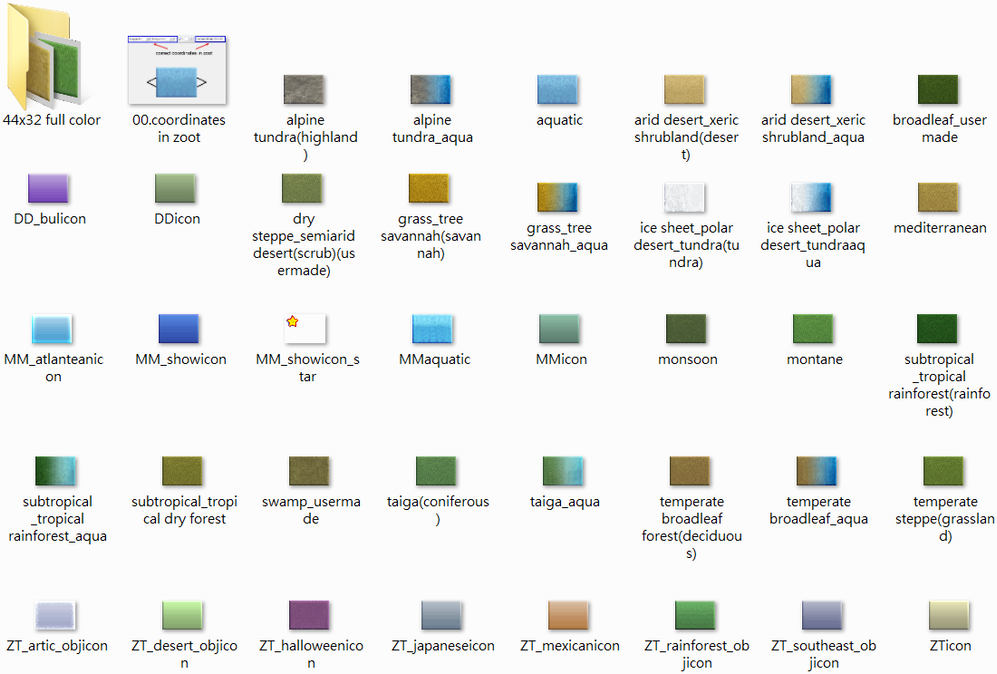Select the broadleaf_usermade icon
The height and width of the screenshot is (674, 997).
pyautogui.click(x=938, y=89)
